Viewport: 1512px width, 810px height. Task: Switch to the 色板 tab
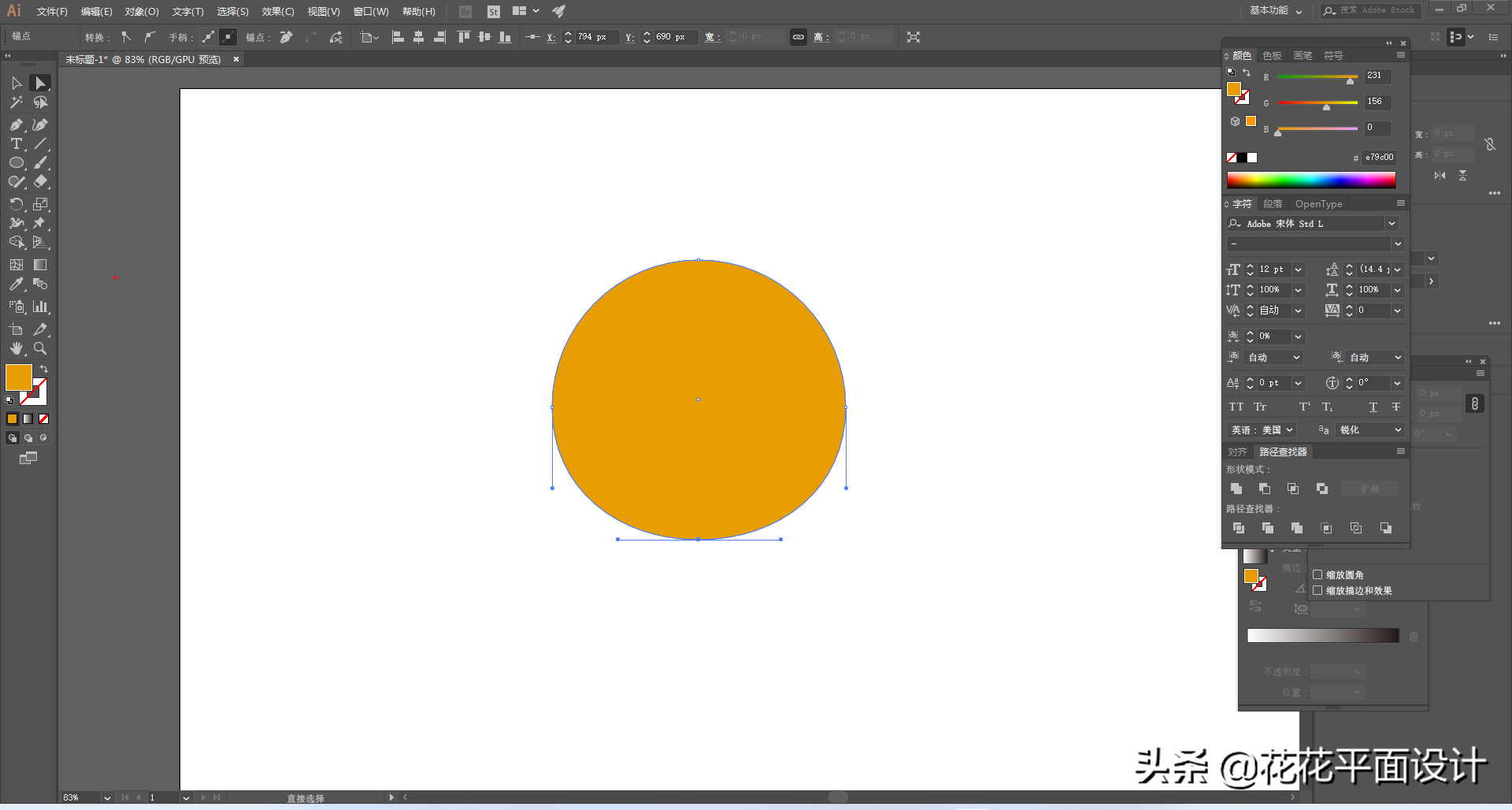1272,56
